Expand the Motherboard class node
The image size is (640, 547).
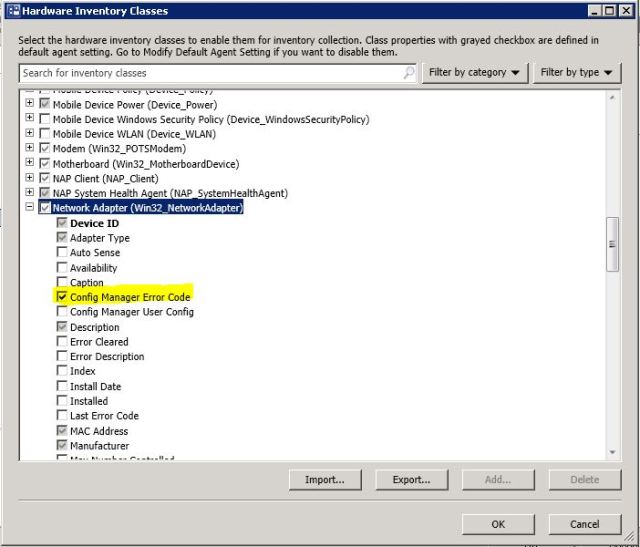pos(29,164)
